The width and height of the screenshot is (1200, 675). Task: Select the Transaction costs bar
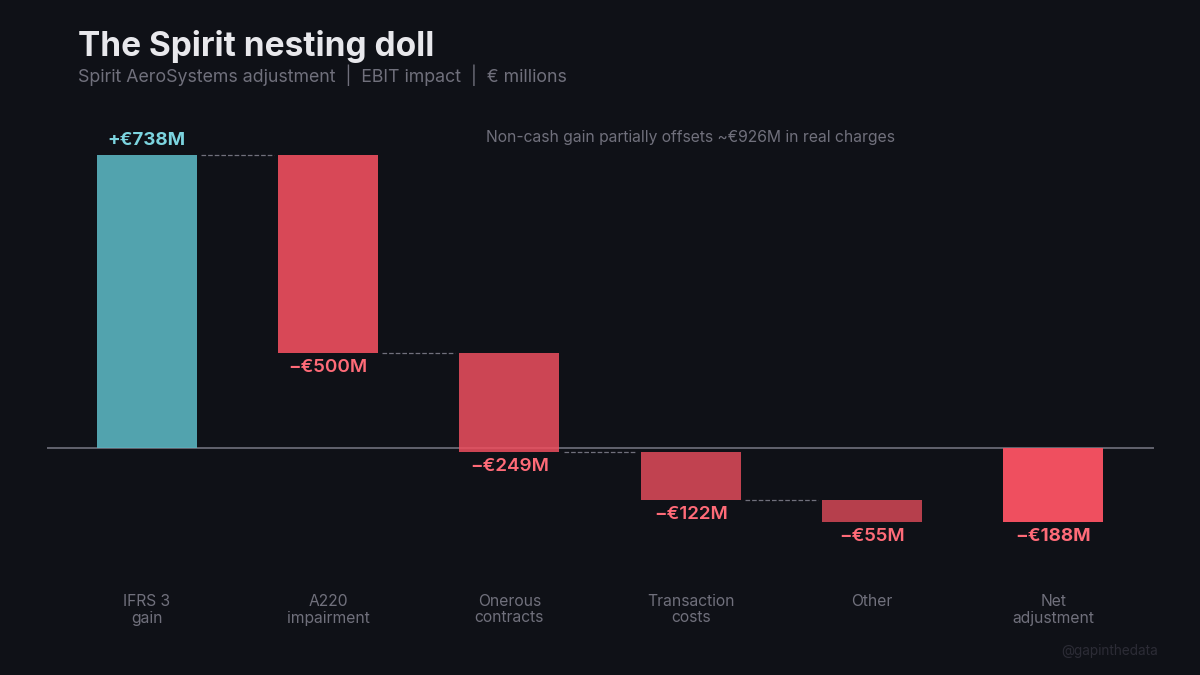[691, 476]
